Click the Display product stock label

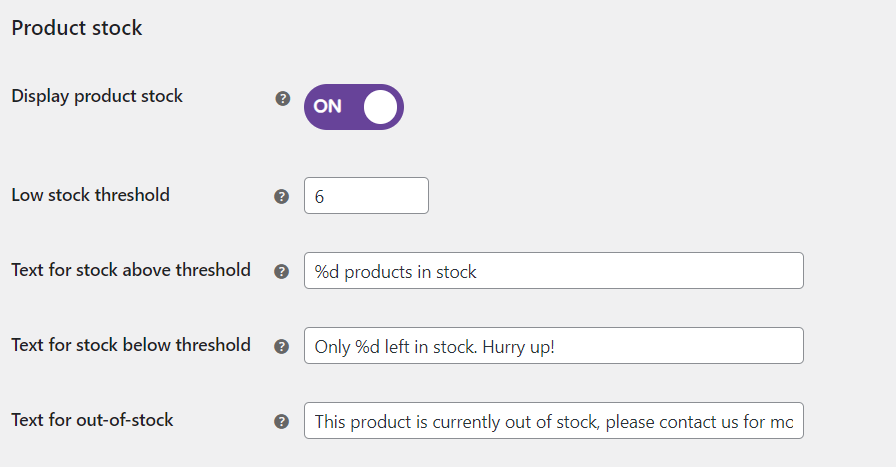pos(97,96)
